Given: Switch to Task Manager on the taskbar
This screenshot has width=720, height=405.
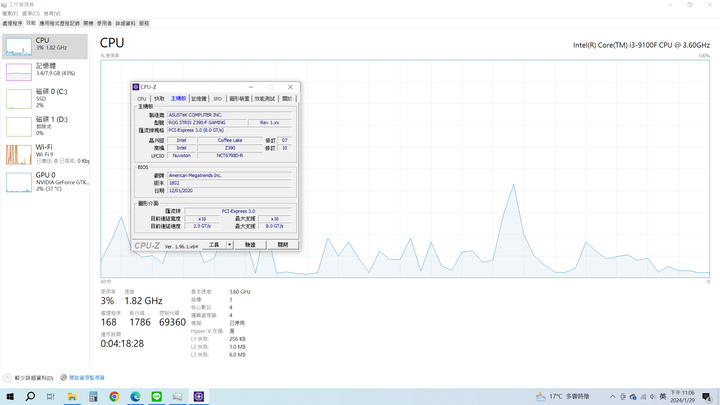Looking at the screenshot, I should pyautogui.click(x=178, y=396).
